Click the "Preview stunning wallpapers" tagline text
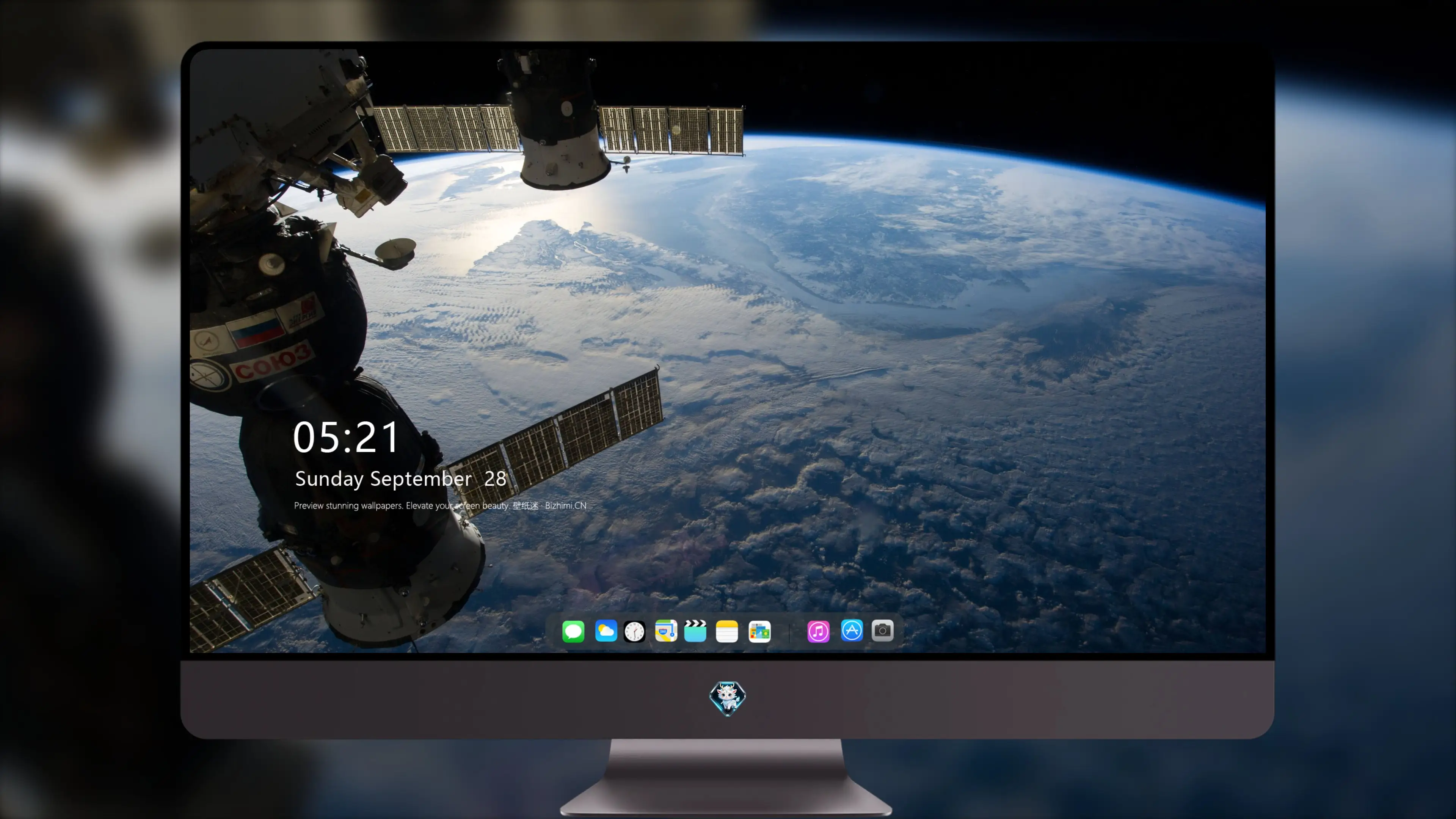Screen dimensions: 1456x819 [440, 505]
